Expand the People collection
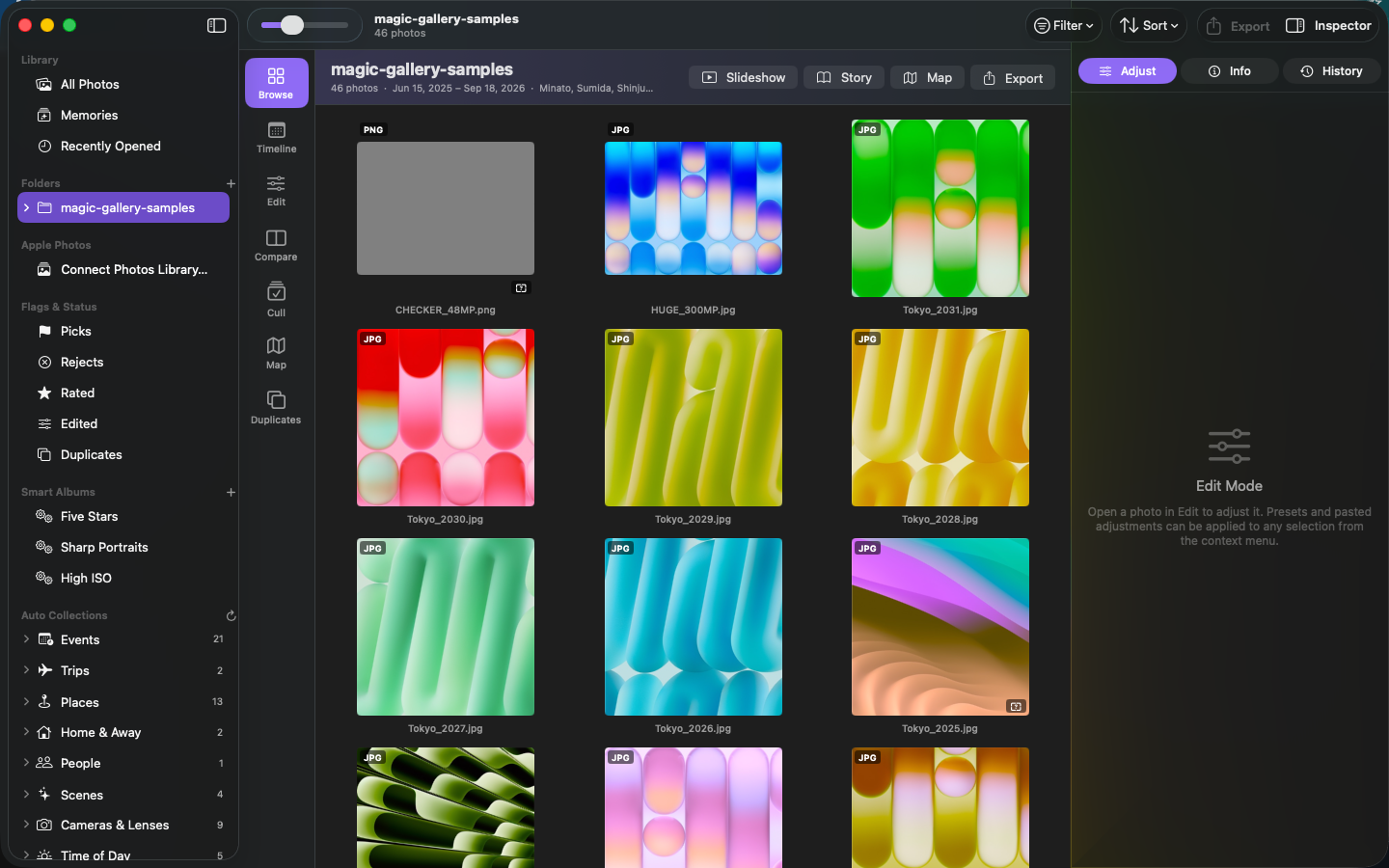 coord(26,763)
